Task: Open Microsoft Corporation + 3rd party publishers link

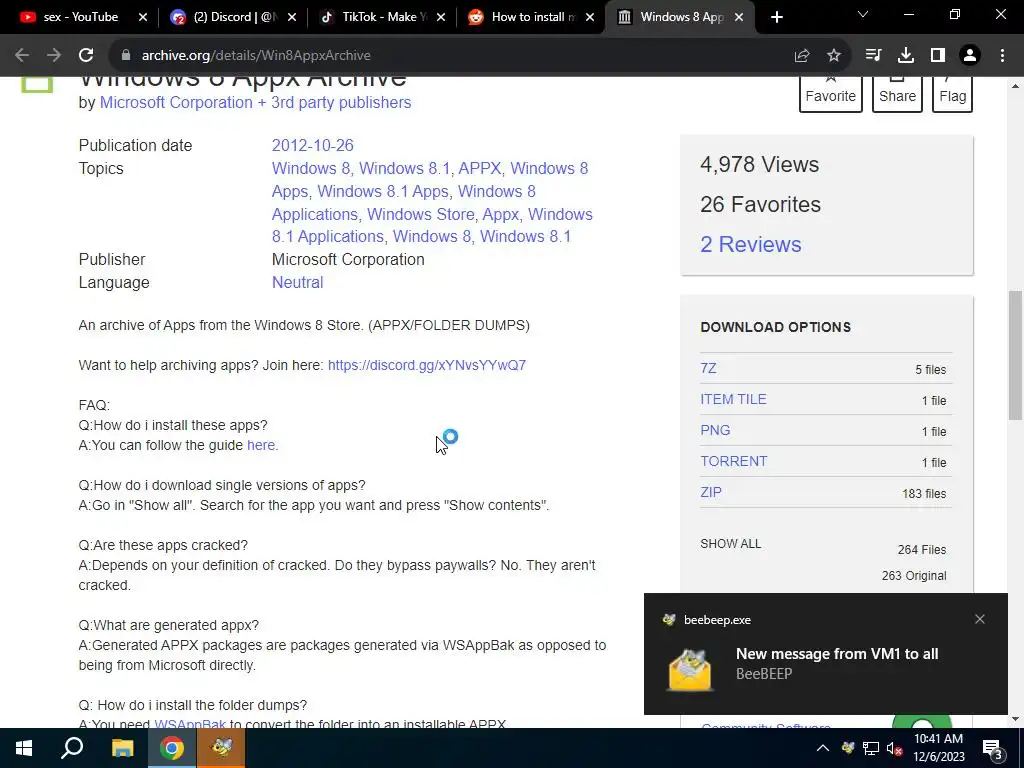Action: pyautogui.click(x=255, y=103)
